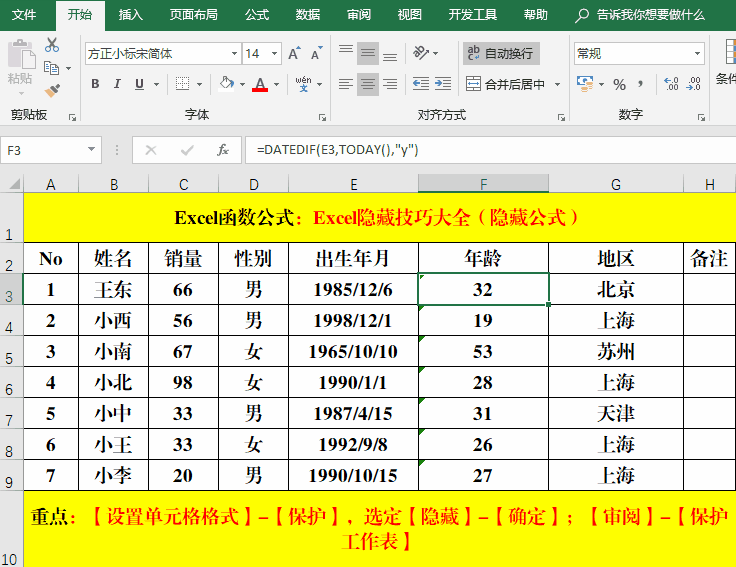Expand the font color dropdown arrow
Viewport: 736px width, 567px height.
pyautogui.click(x=276, y=85)
